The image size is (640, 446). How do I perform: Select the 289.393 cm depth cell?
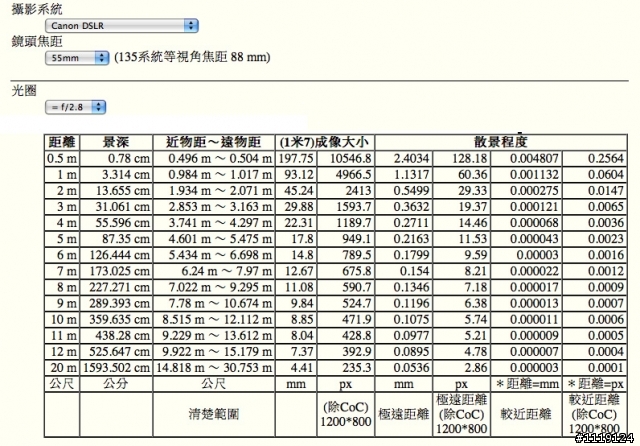pos(116,304)
